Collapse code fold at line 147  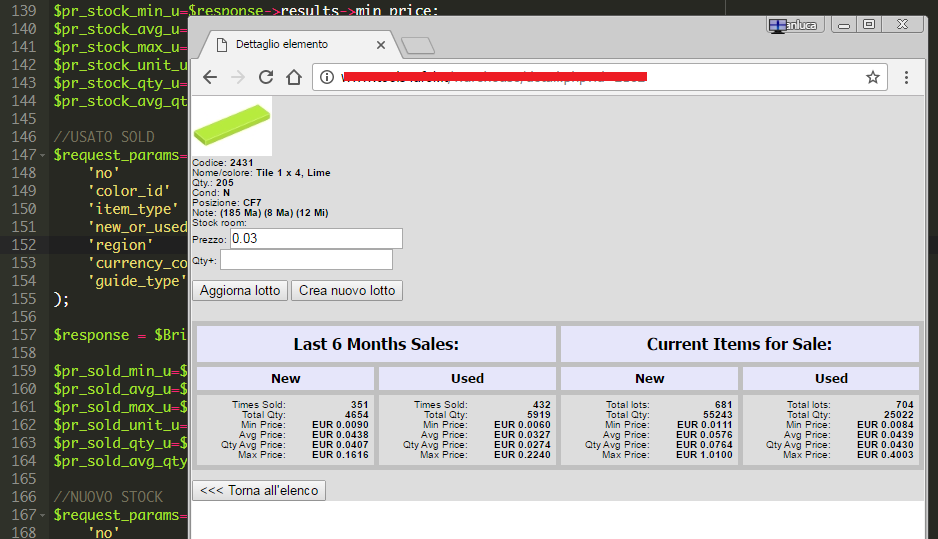[x=42, y=156]
